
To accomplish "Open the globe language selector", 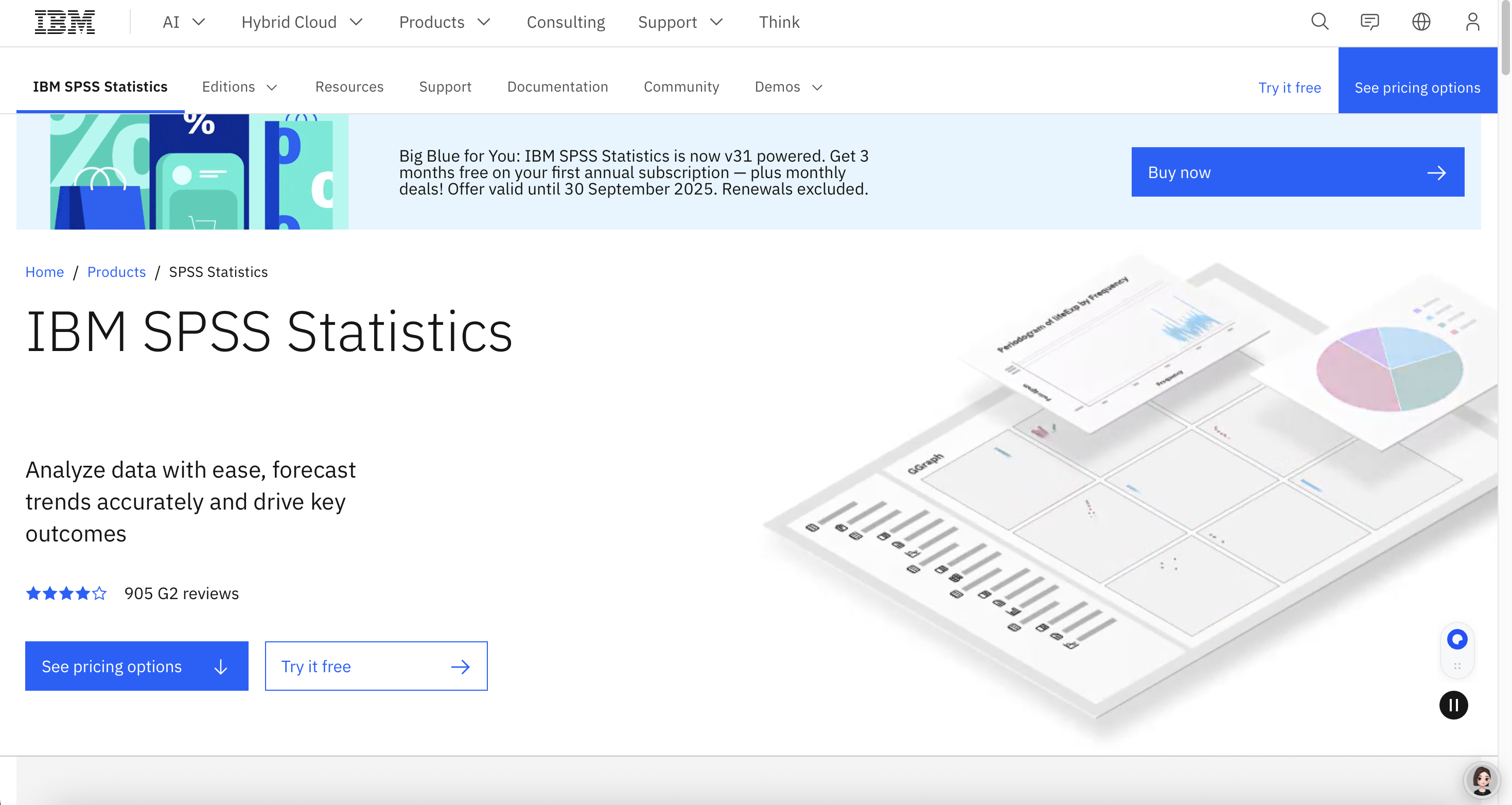I will (1421, 22).
